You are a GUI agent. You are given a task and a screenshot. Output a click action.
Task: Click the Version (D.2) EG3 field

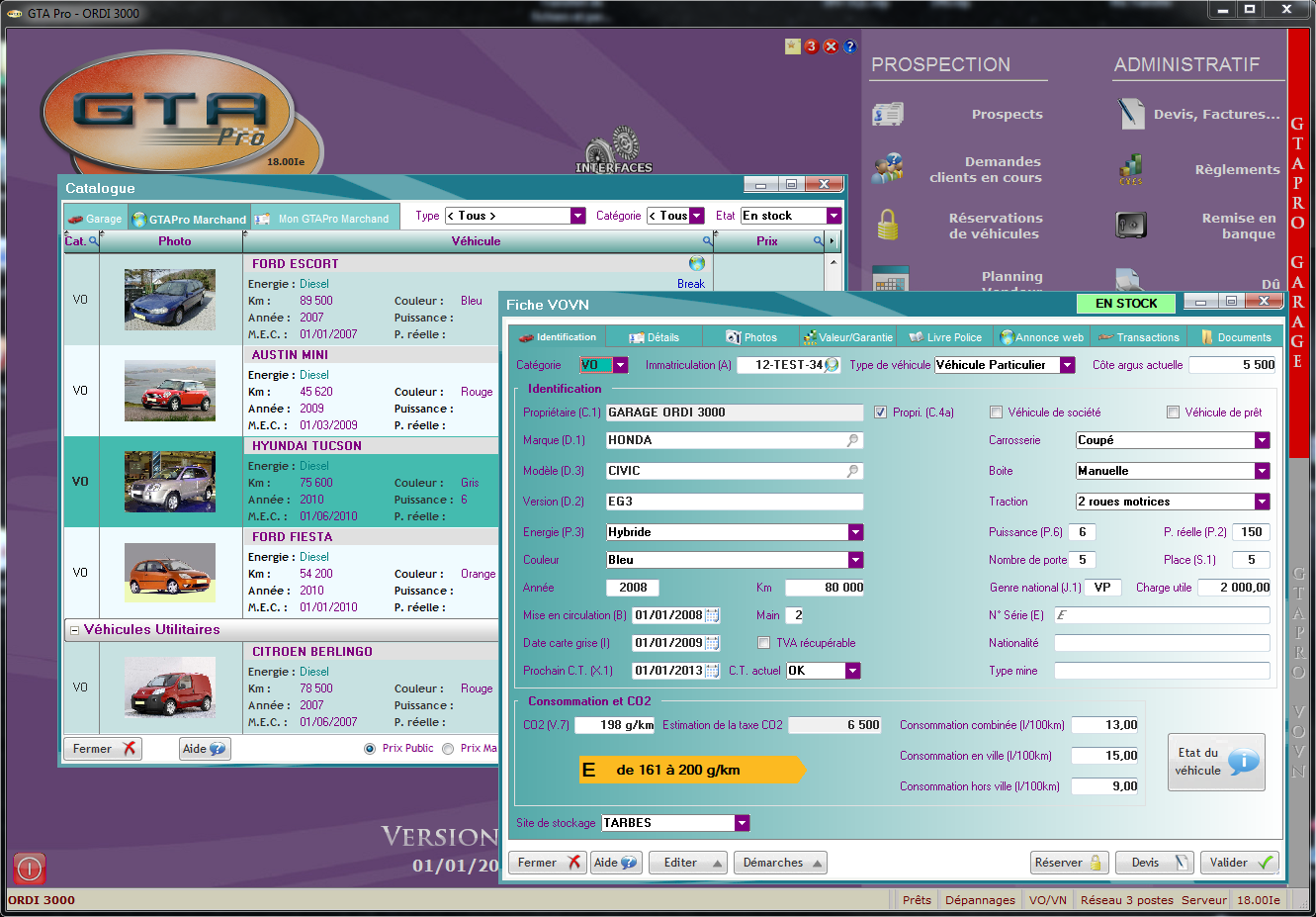(x=734, y=502)
